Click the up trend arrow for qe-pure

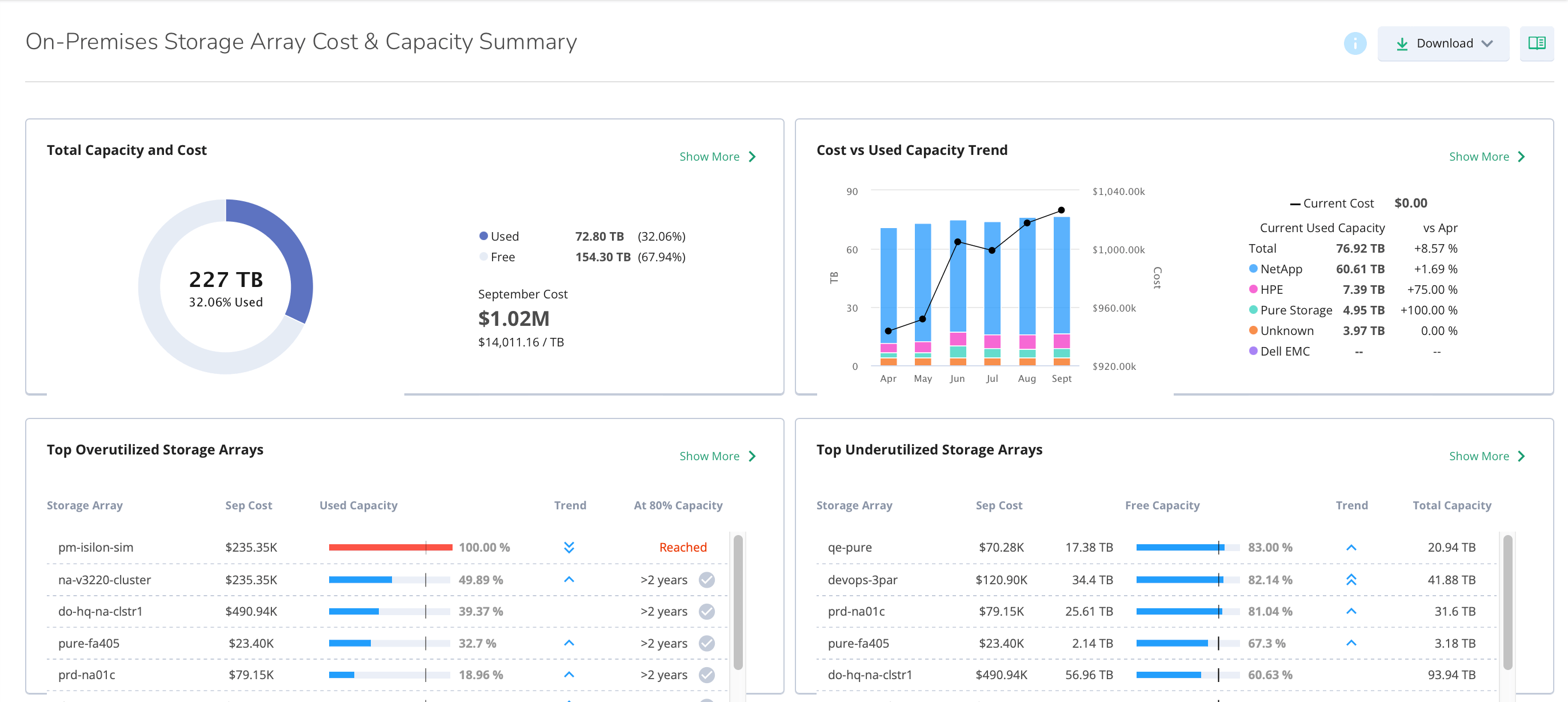click(1351, 547)
